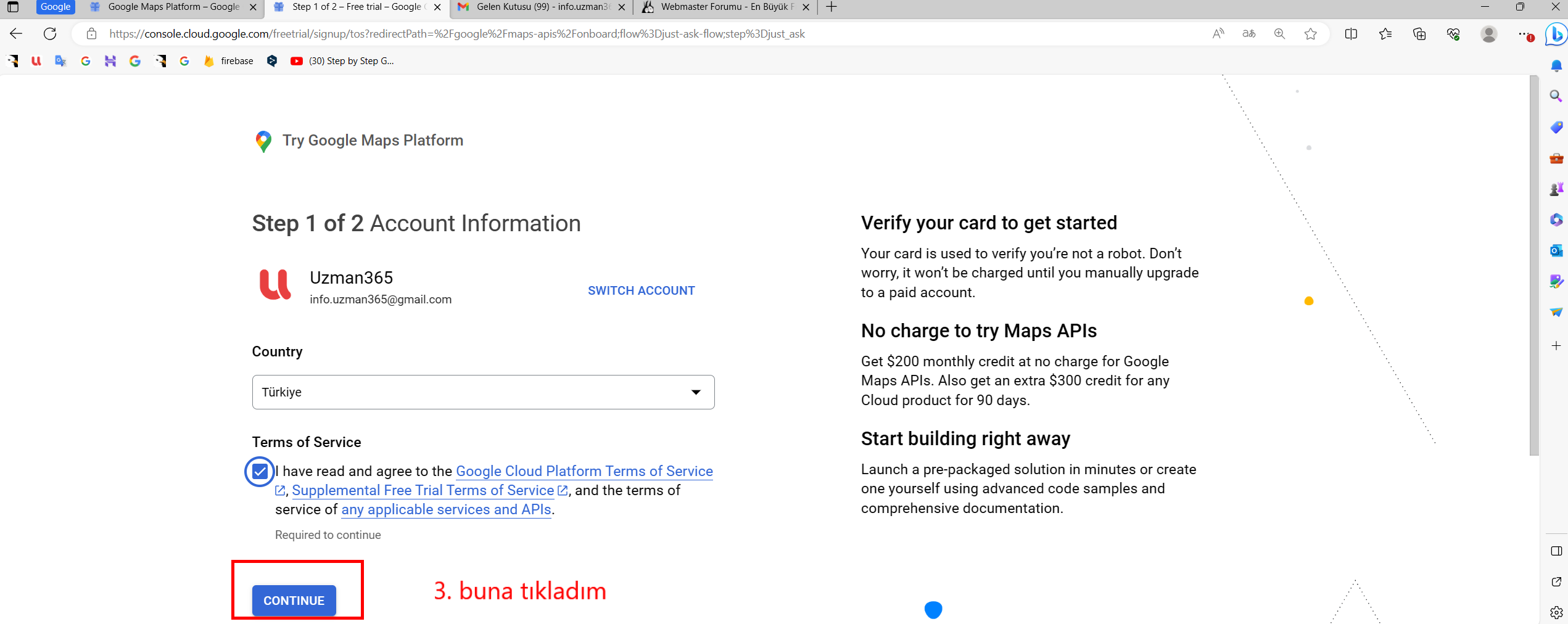The image size is (1568, 624).
Task: Go back to the previous page
Action: click(16, 34)
